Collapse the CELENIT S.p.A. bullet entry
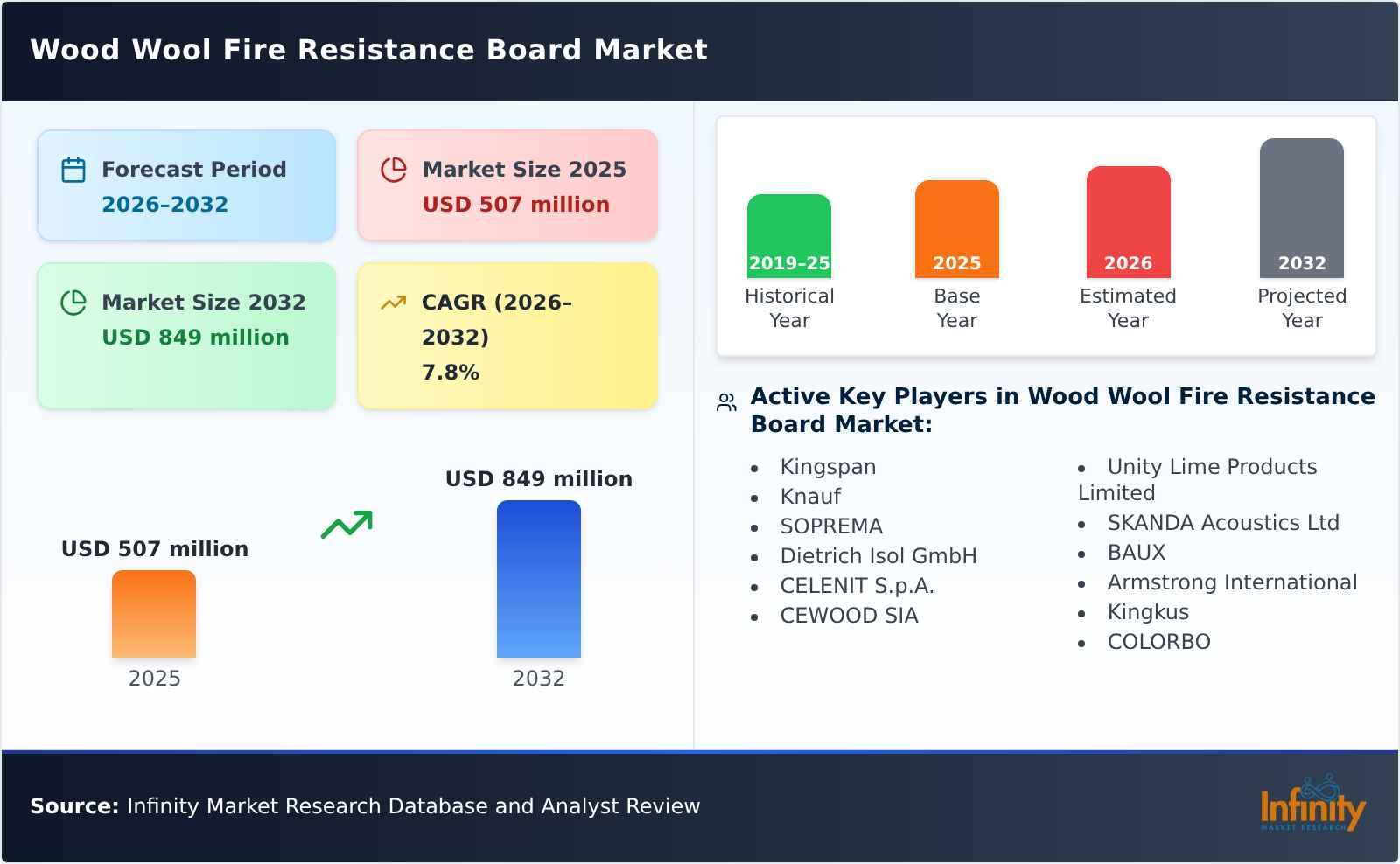The height and width of the screenshot is (864, 1400). (x=857, y=586)
